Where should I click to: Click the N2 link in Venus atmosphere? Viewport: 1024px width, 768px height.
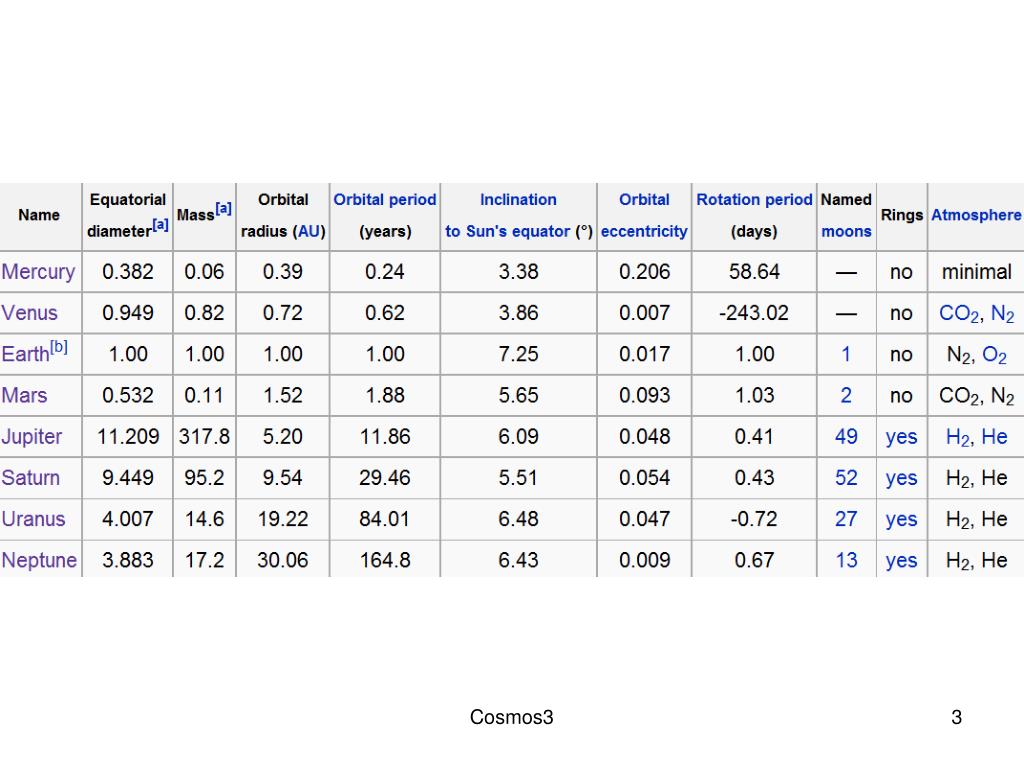[1002, 313]
